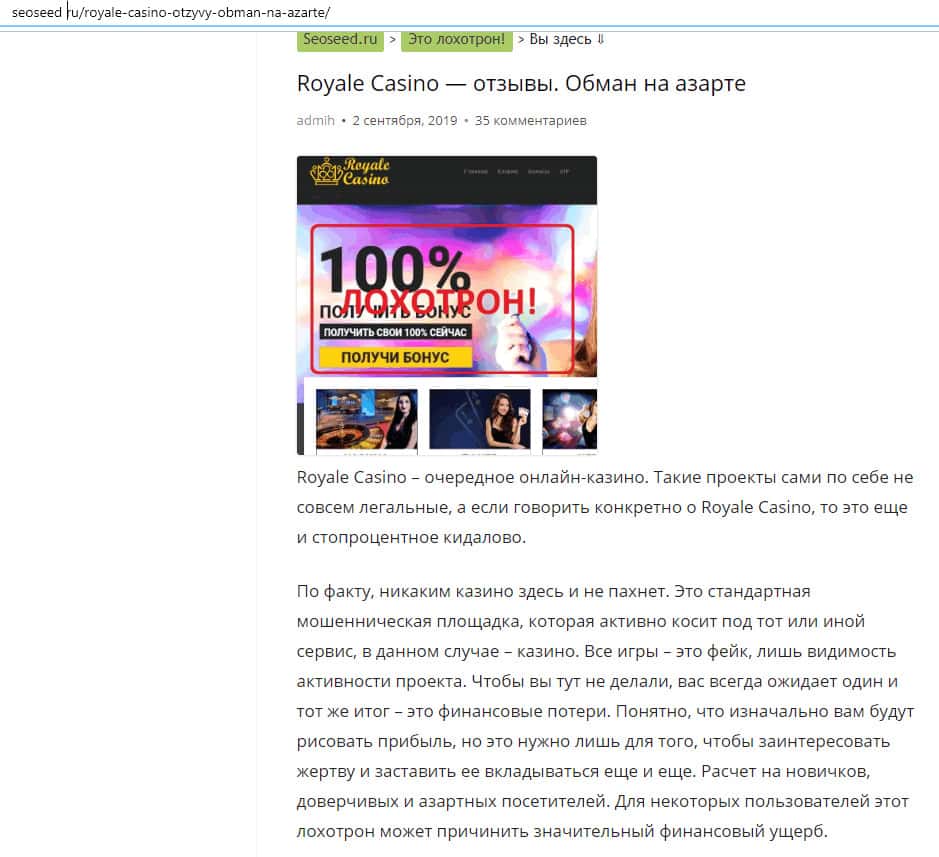
Task: Click the 'ПОЛУЧИТЬ СВОИ 100% СЕЙЧАС' banner
Action: coord(395,332)
